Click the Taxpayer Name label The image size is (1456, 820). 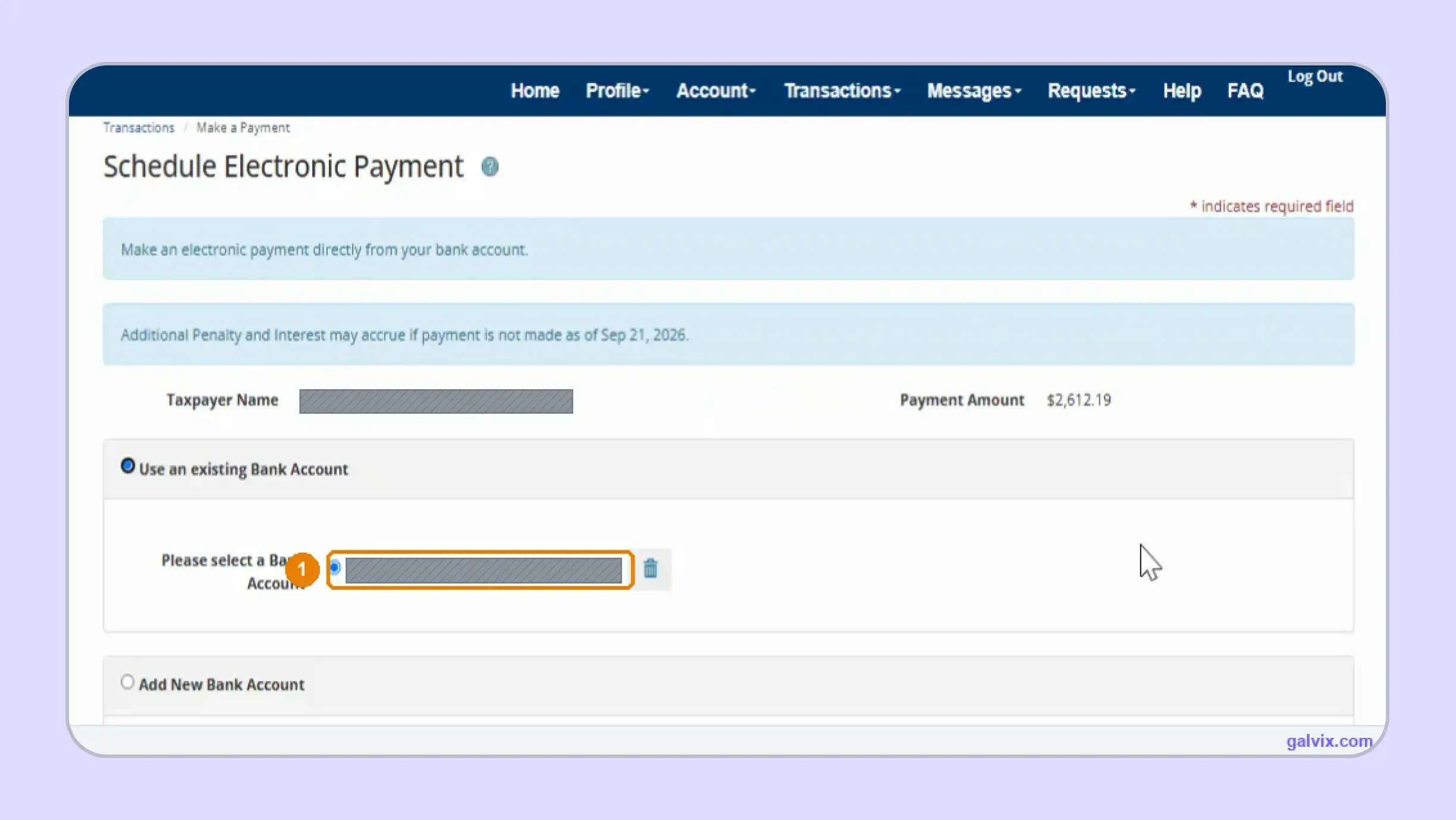(222, 400)
